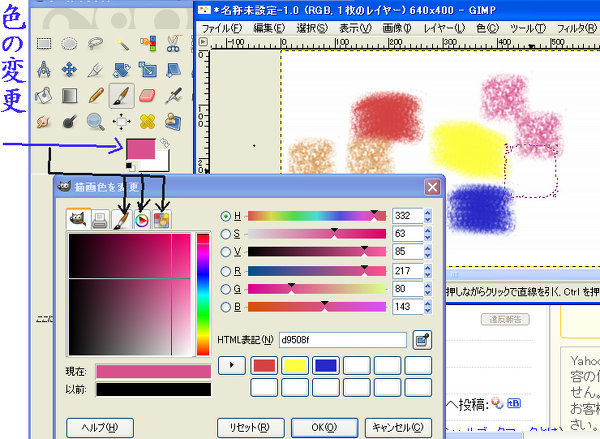
Task: Select the Rotate tool
Action: 122,70
